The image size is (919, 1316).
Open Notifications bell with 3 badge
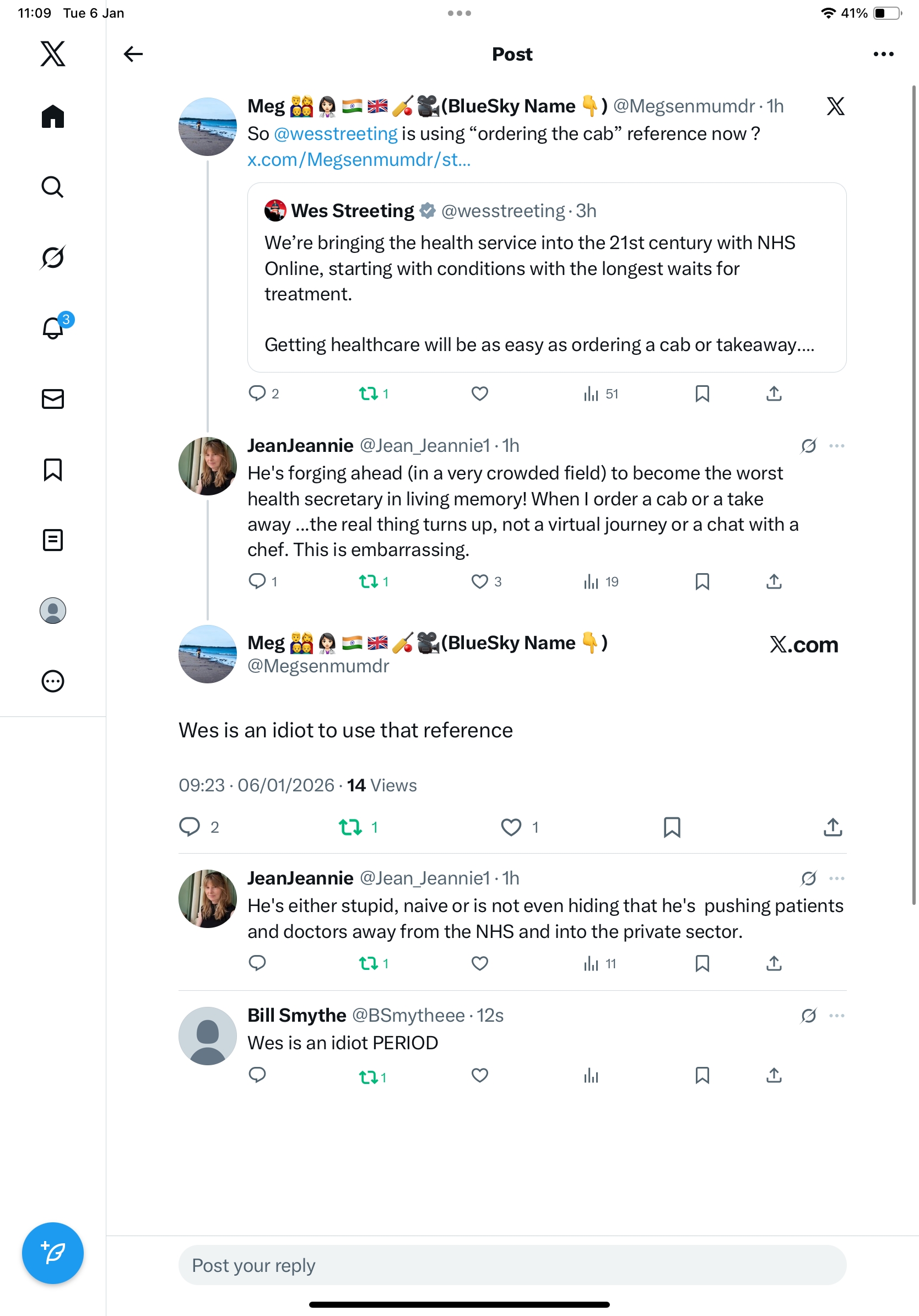click(x=53, y=328)
